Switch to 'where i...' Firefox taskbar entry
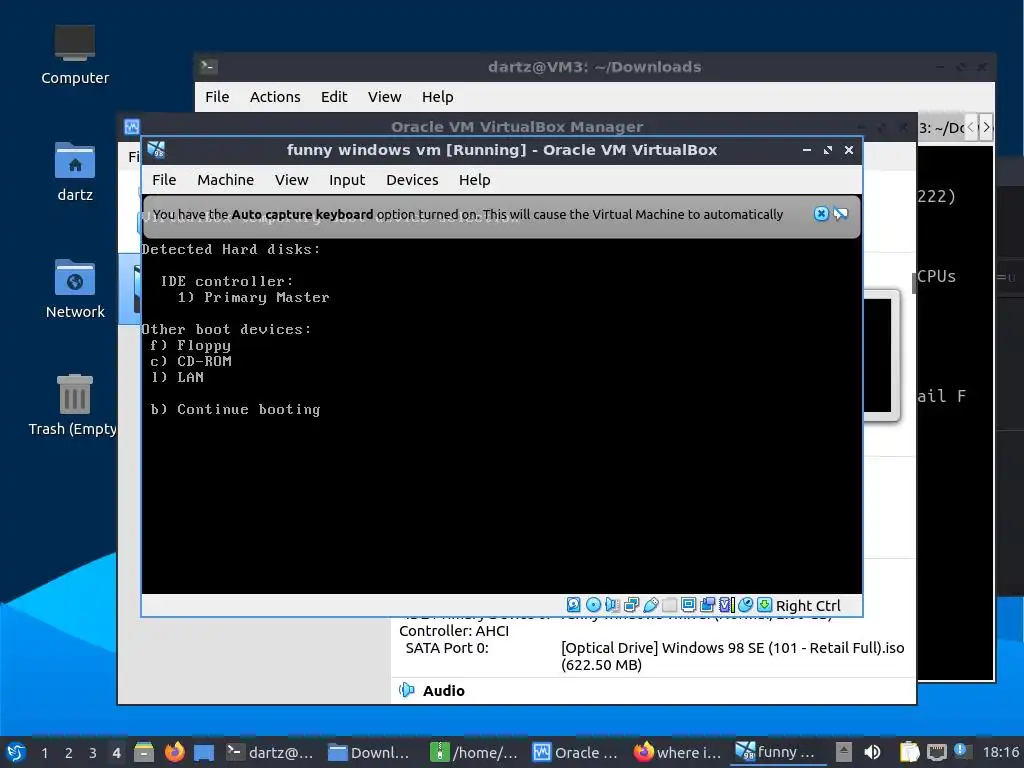This screenshot has height=768, width=1024. 677,752
